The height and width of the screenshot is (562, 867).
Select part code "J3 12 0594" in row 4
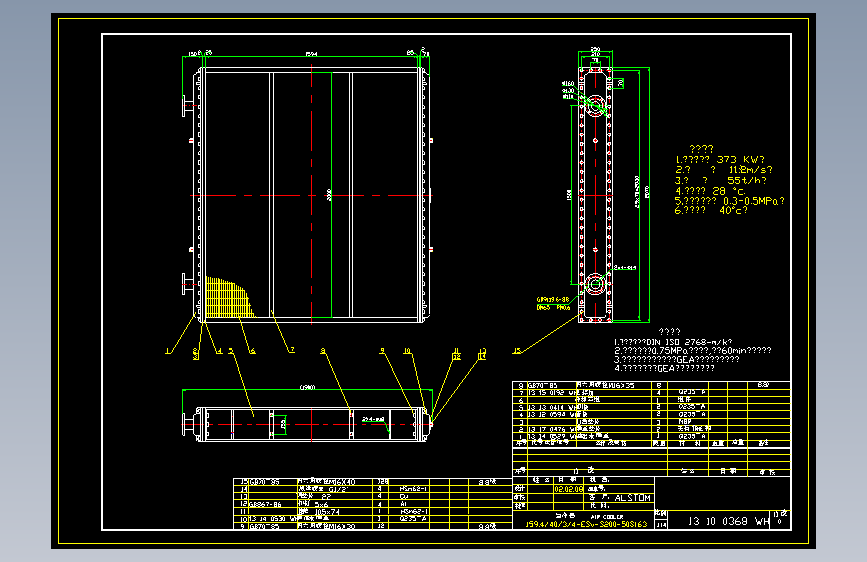coord(548,414)
